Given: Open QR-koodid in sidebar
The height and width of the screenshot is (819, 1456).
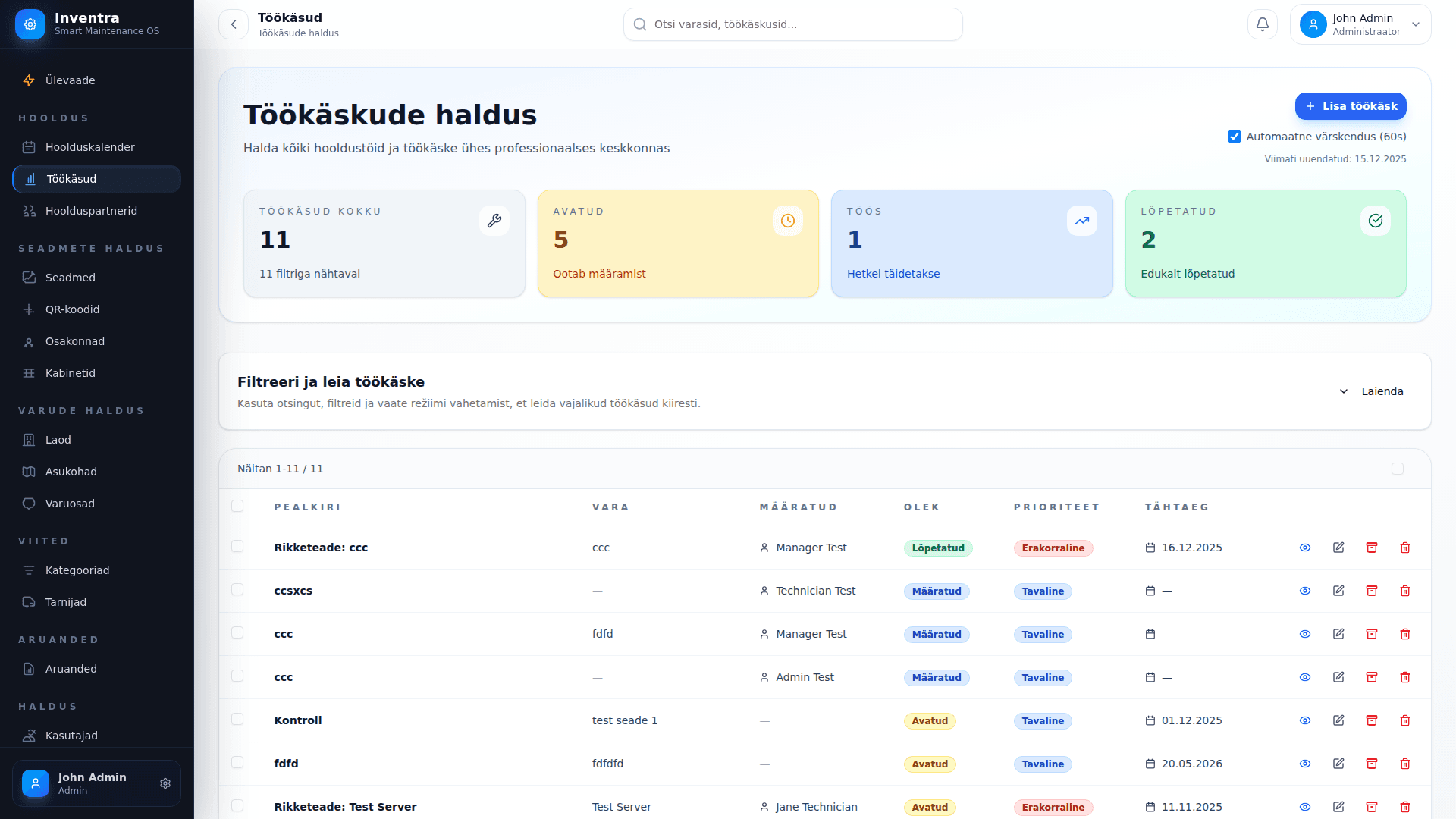Looking at the screenshot, I should tap(72, 309).
